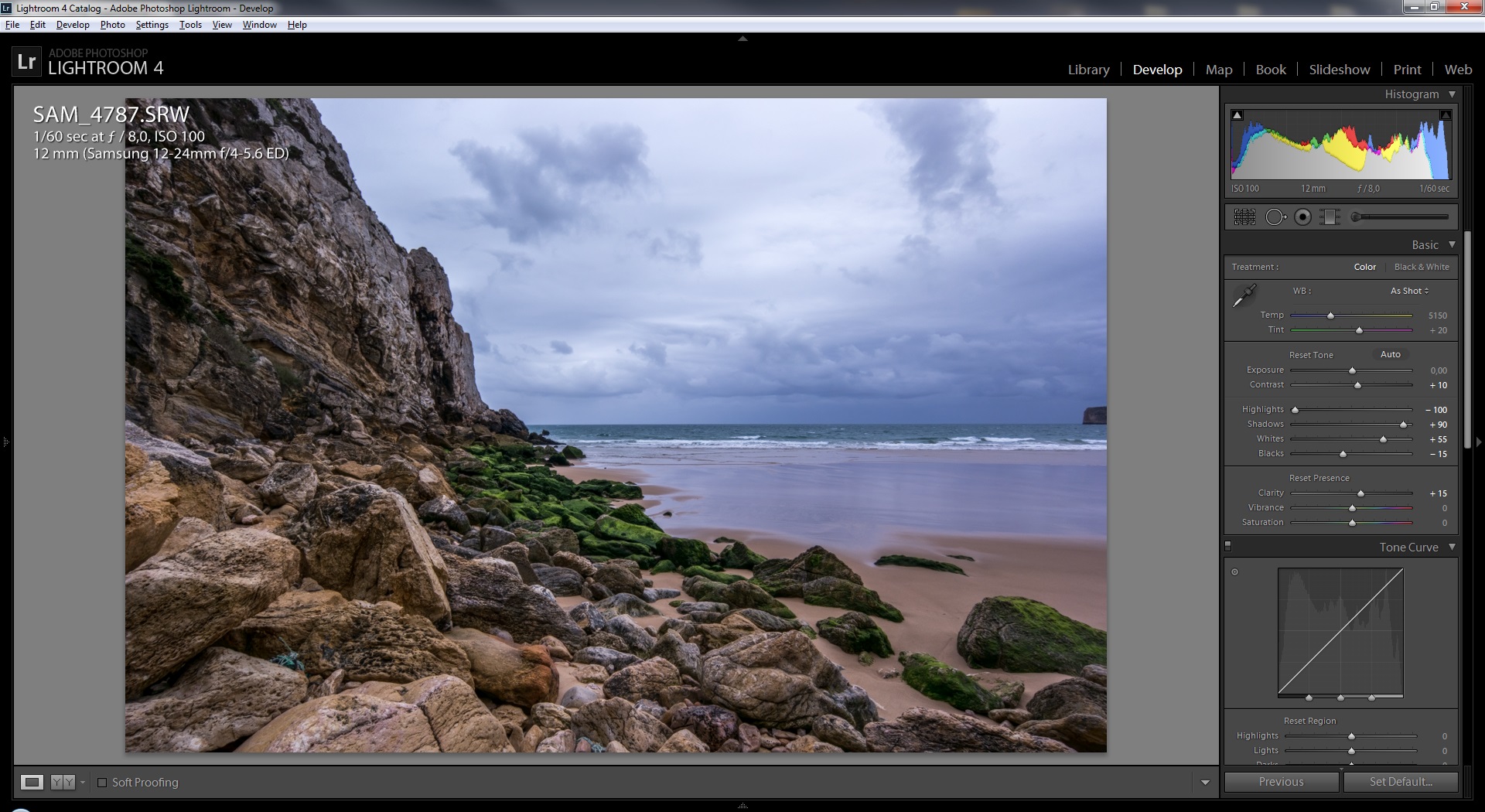Toggle shadow clipping indicator in histogram
1485x812 pixels.
point(1237,115)
